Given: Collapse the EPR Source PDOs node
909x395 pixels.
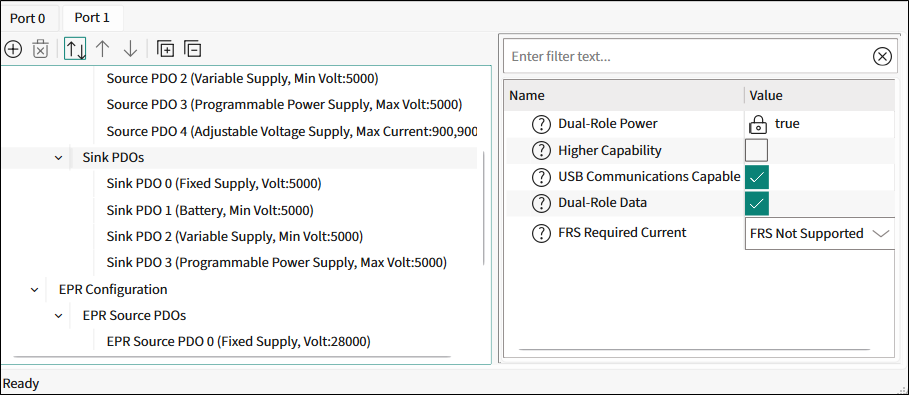Looking at the screenshot, I should tap(59, 316).
